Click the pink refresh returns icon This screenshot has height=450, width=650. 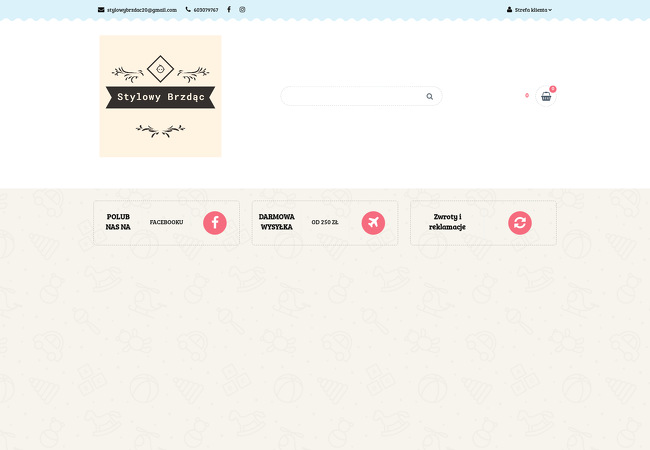[520, 223]
